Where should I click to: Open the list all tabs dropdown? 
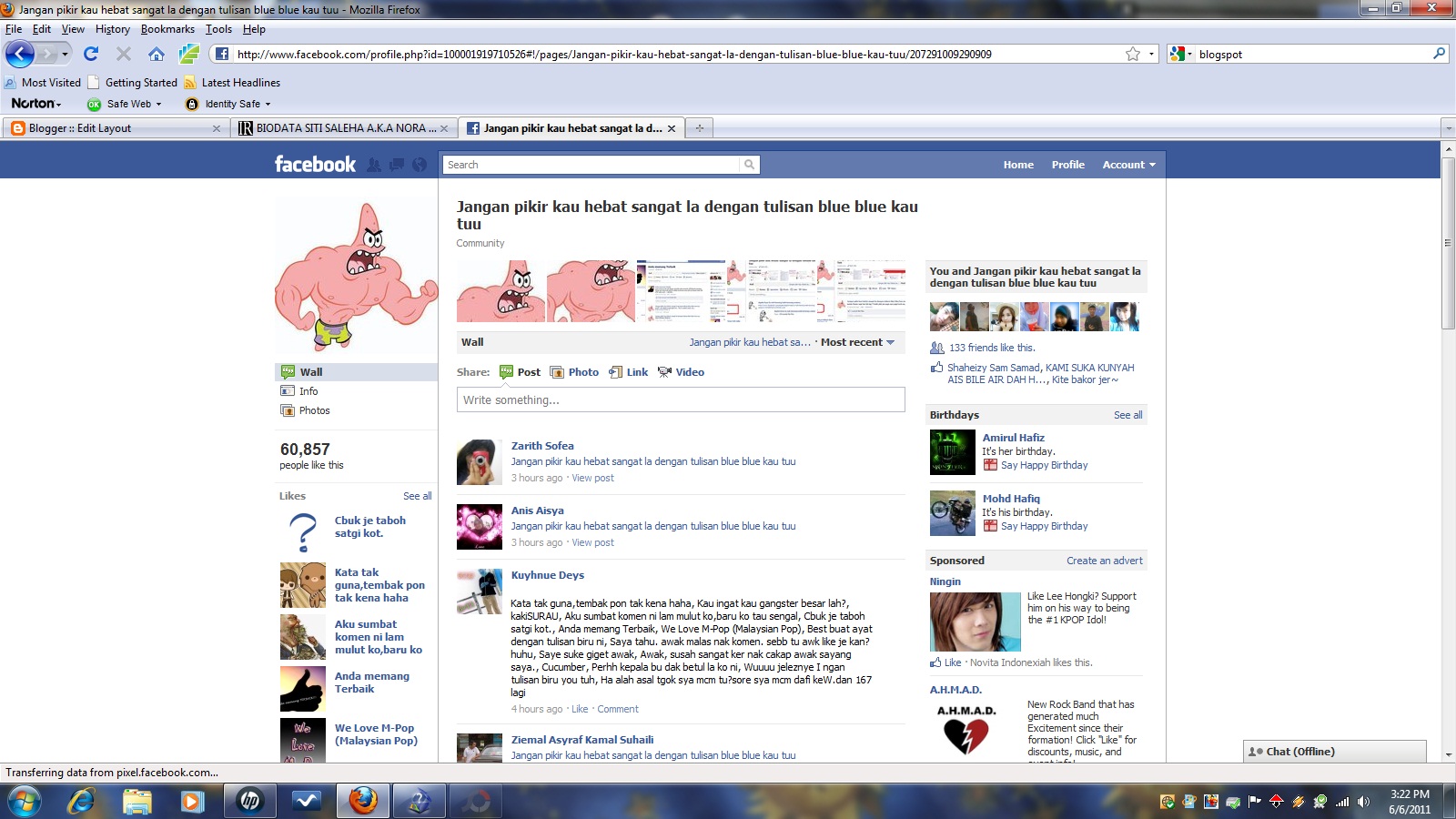1448,128
